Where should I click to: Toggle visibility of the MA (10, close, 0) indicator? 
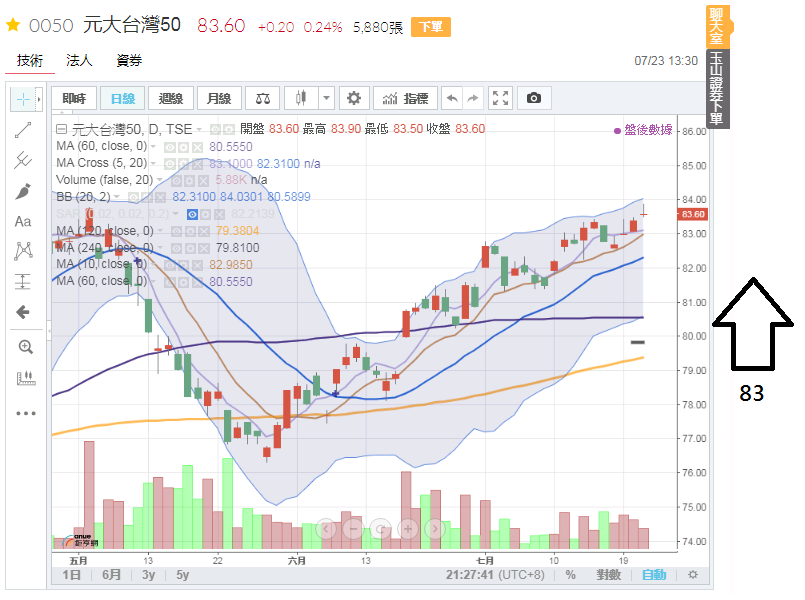[169, 265]
